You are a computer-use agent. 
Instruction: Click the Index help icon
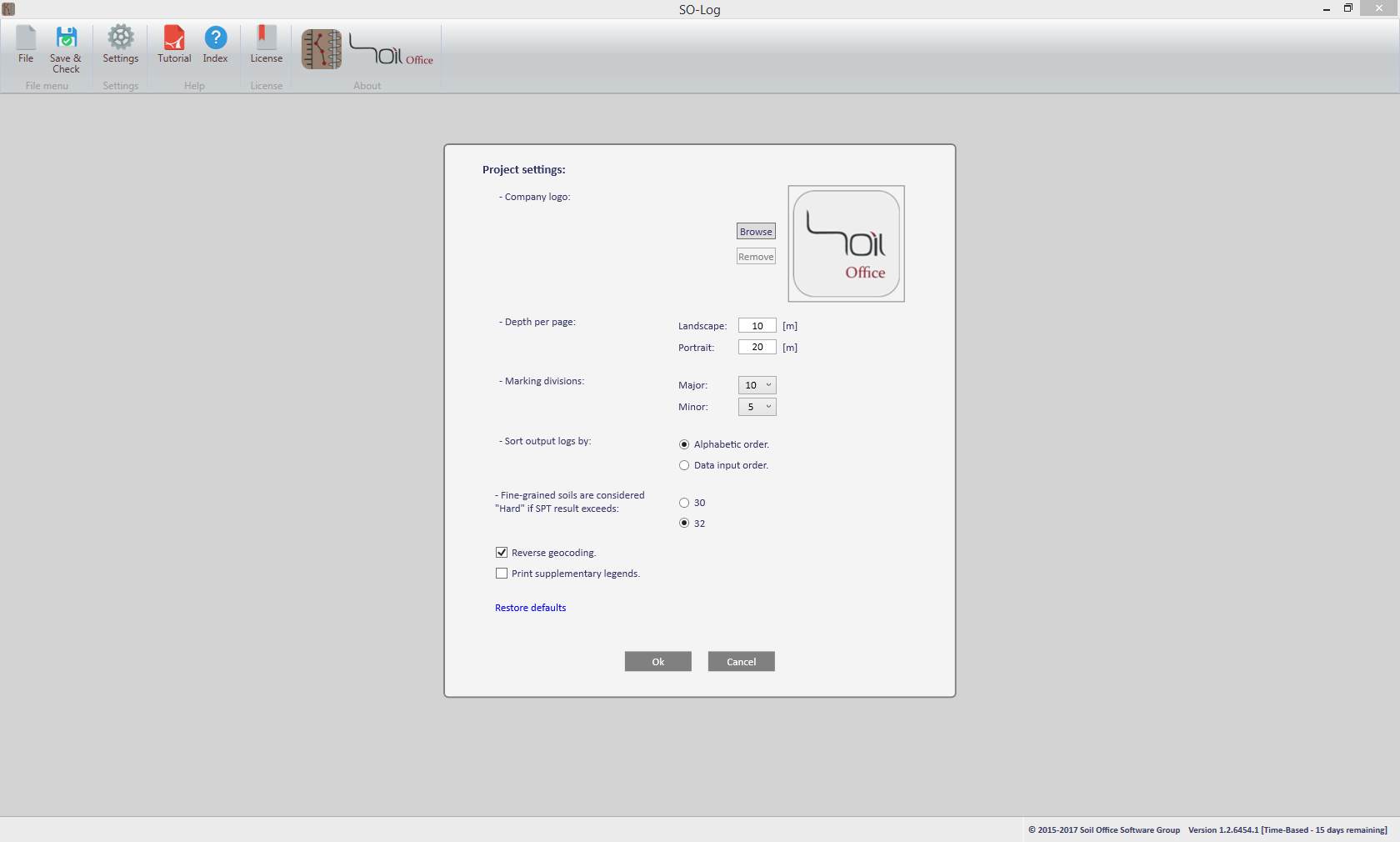(215, 38)
